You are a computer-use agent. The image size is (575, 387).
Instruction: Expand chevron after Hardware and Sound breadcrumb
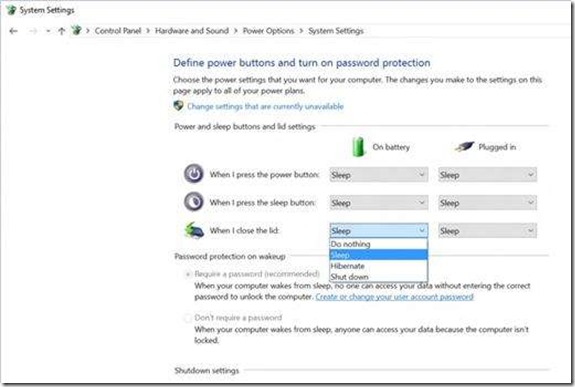[235, 31]
